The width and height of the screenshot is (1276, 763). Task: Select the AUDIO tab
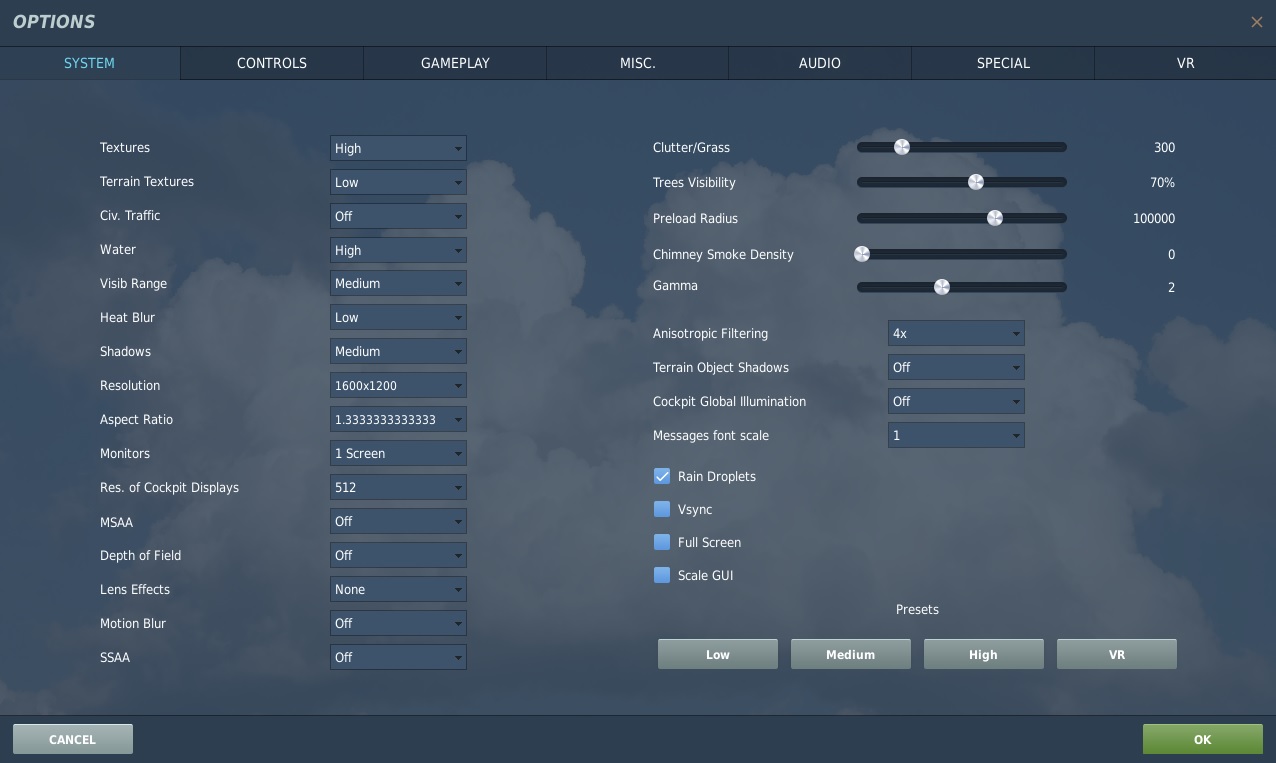click(820, 63)
